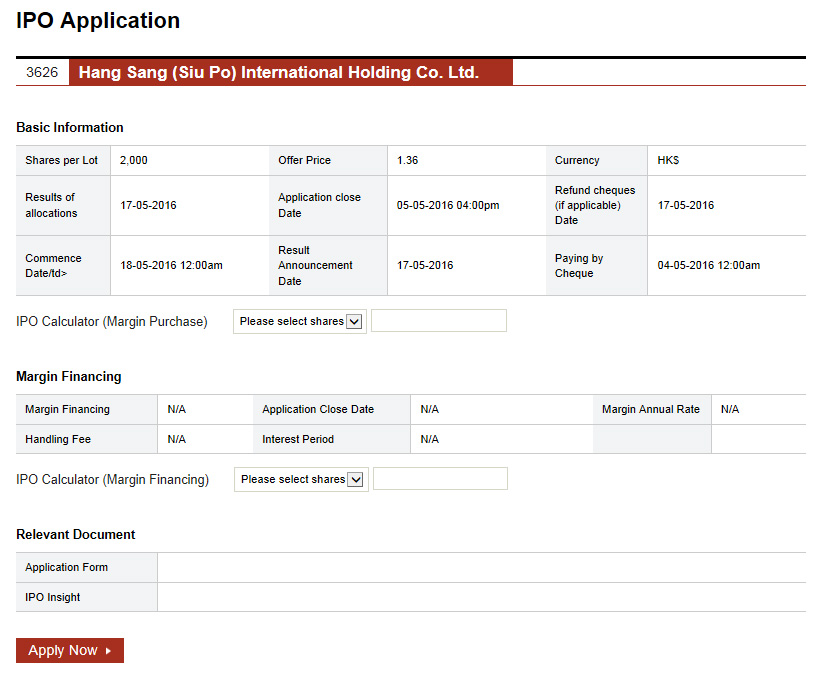This screenshot has width=822, height=684.
Task: Focus the Margin Financing calculator result field
Action: 440,479
